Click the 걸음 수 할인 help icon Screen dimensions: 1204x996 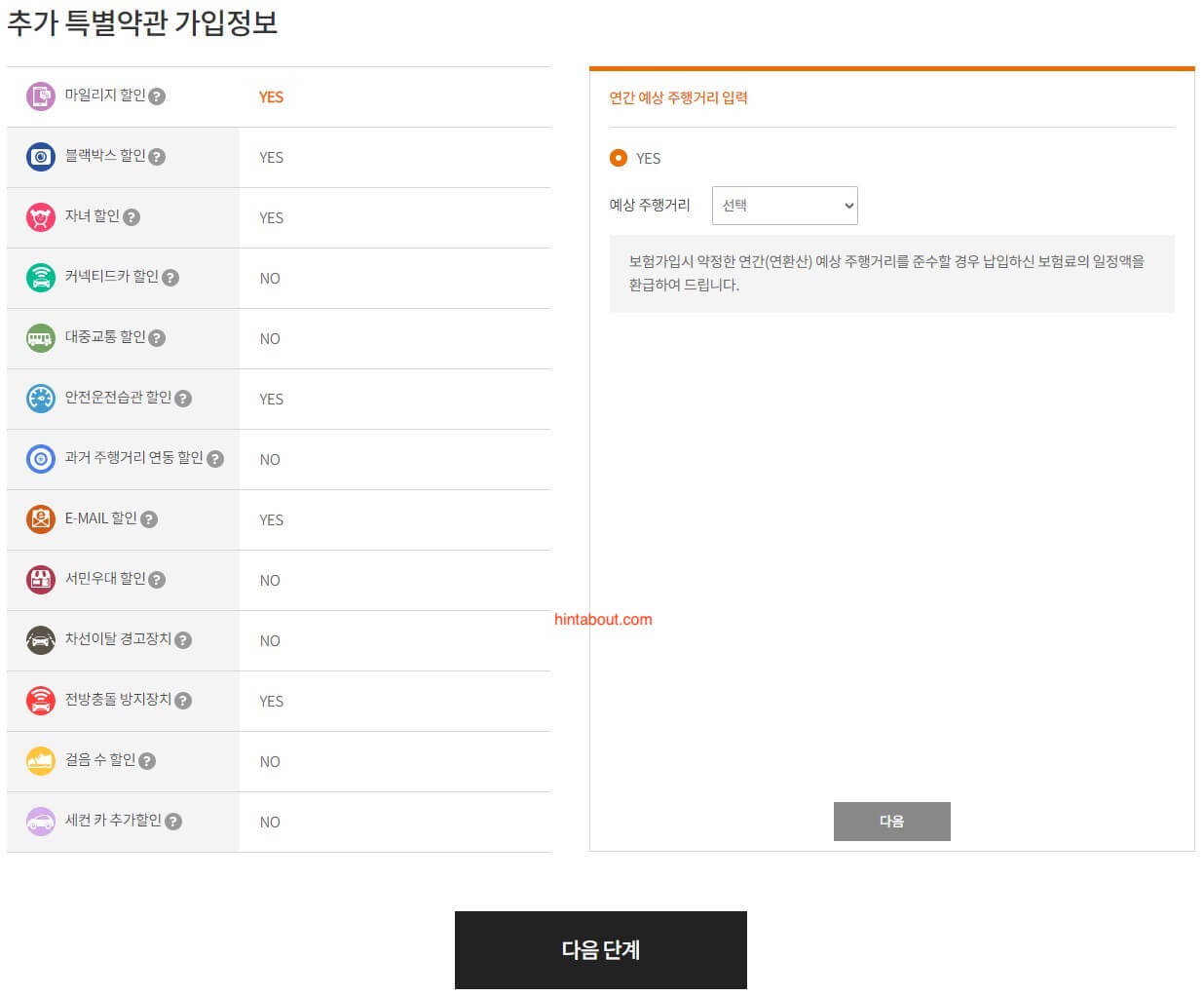click(x=147, y=761)
